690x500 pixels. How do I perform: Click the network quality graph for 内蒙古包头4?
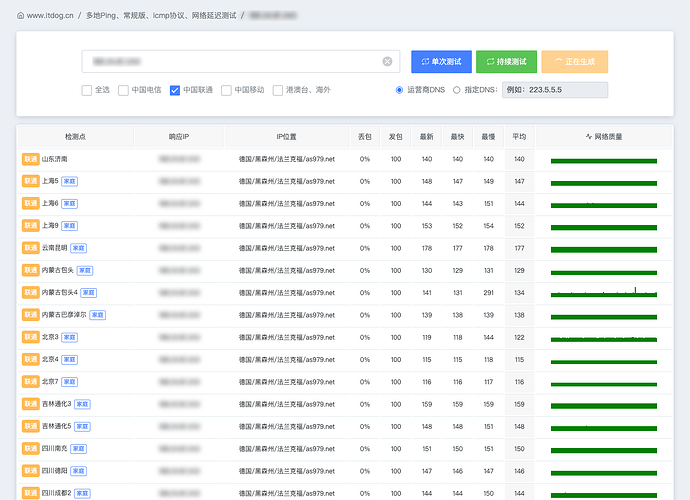click(x=604, y=292)
